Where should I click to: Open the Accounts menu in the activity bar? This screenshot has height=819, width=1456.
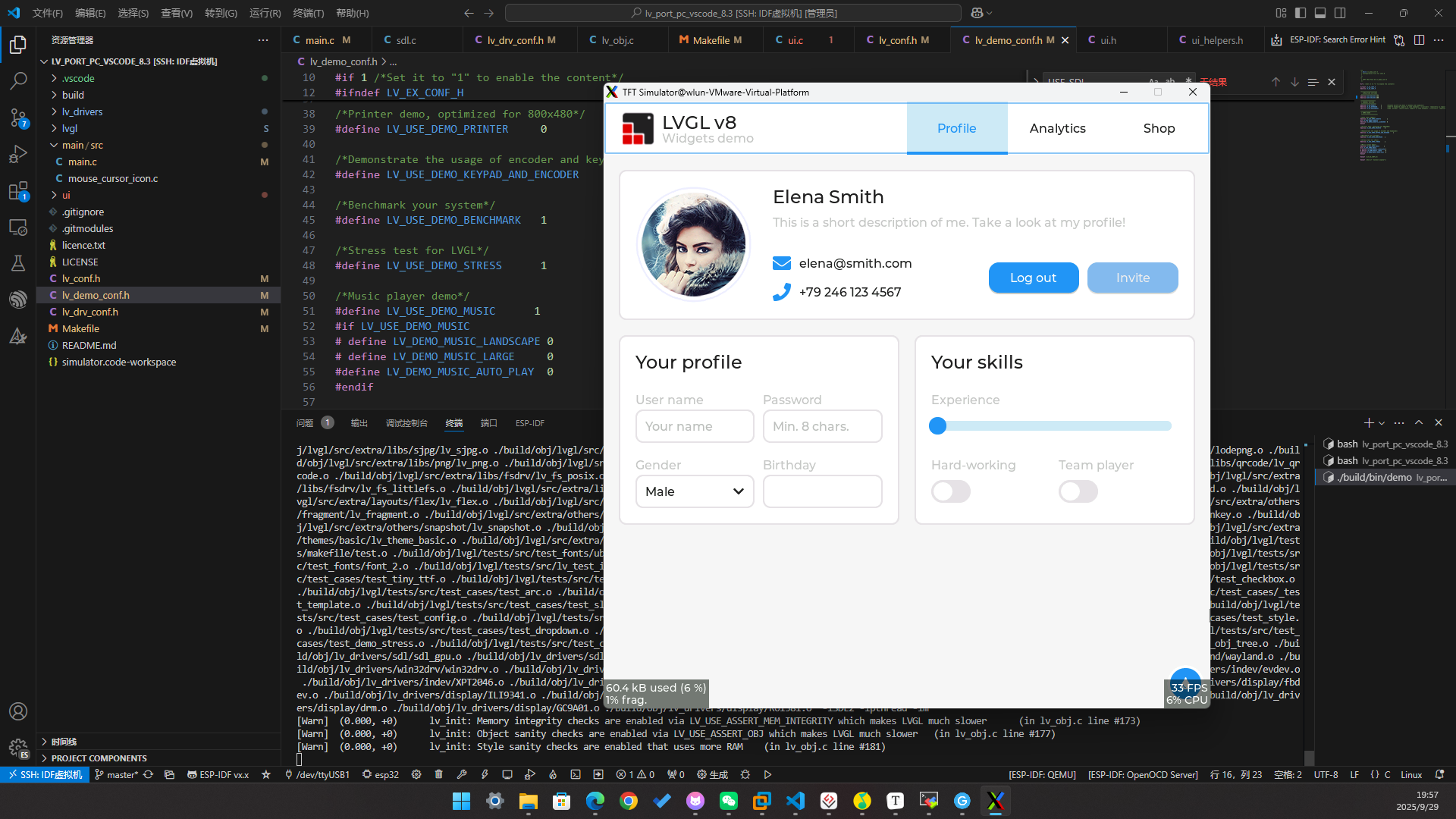pyautogui.click(x=18, y=711)
